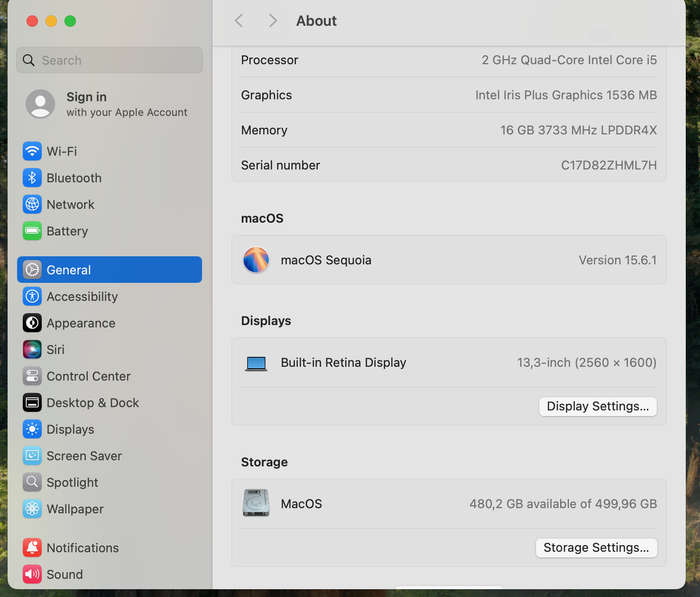Select the Displays sun icon in sidebar

click(32, 430)
